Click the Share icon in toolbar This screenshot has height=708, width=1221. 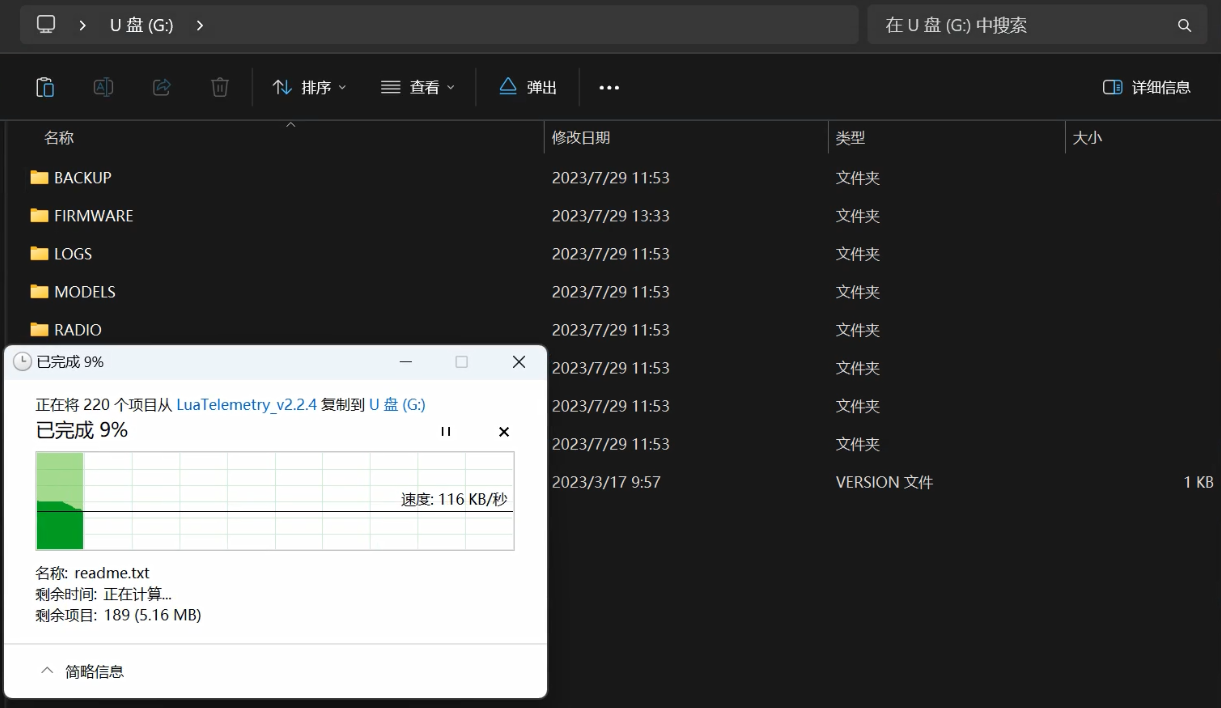click(x=162, y=87)
